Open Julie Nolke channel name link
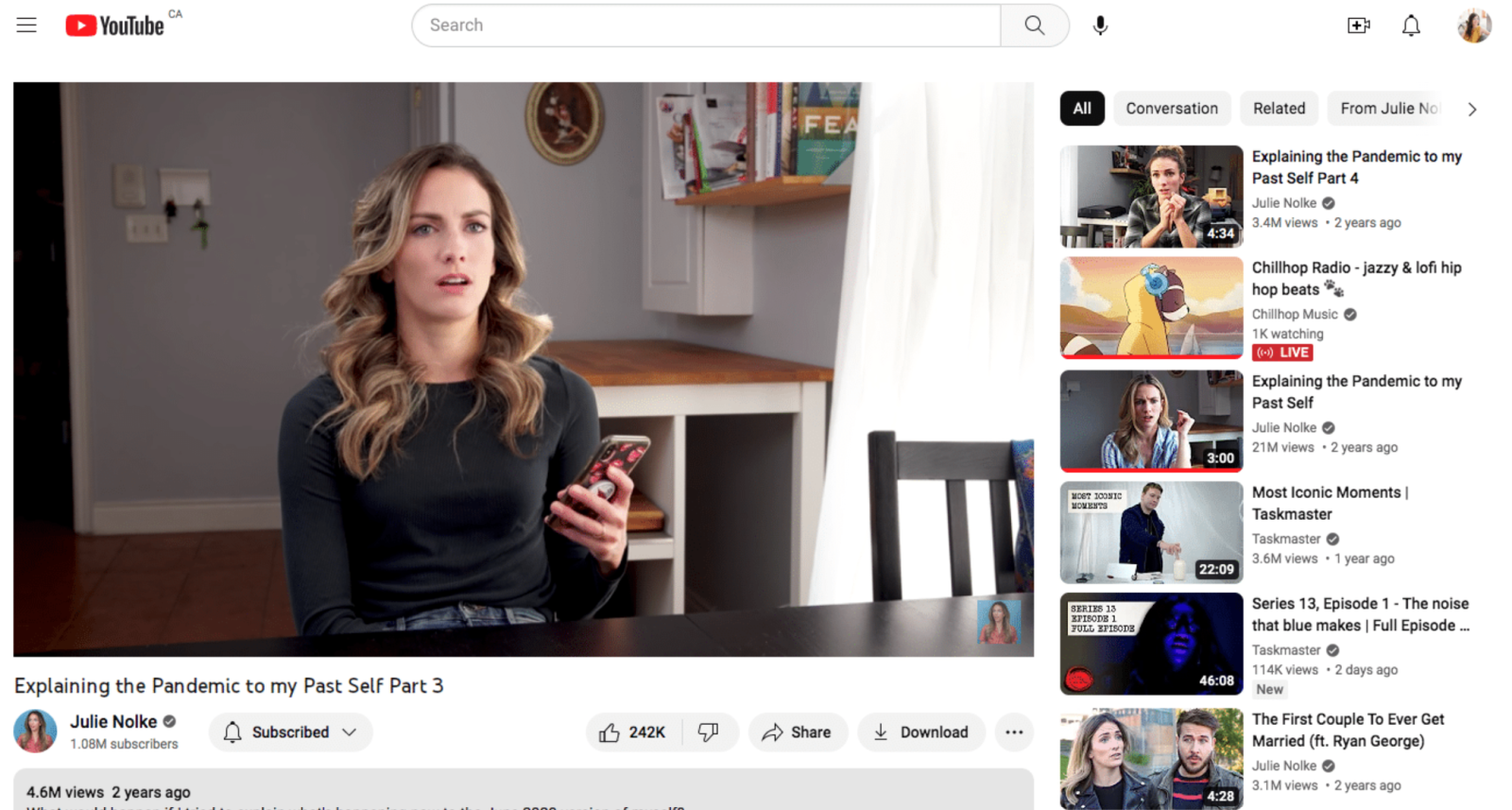 pyautogui.click(x=113, y=721)
